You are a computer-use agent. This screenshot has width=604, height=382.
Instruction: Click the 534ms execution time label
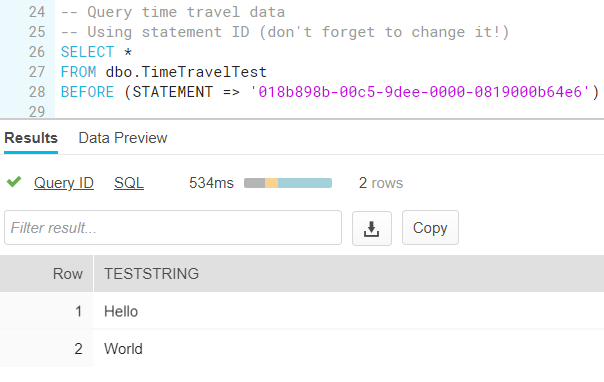[x=211, y=183]
